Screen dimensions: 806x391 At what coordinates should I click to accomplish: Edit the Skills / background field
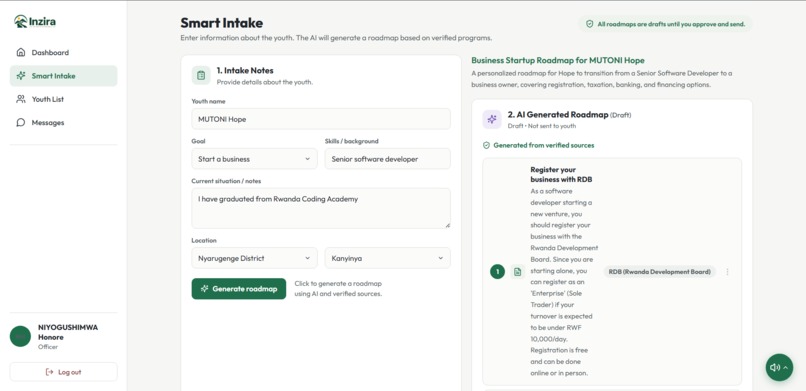pos(388,159)
